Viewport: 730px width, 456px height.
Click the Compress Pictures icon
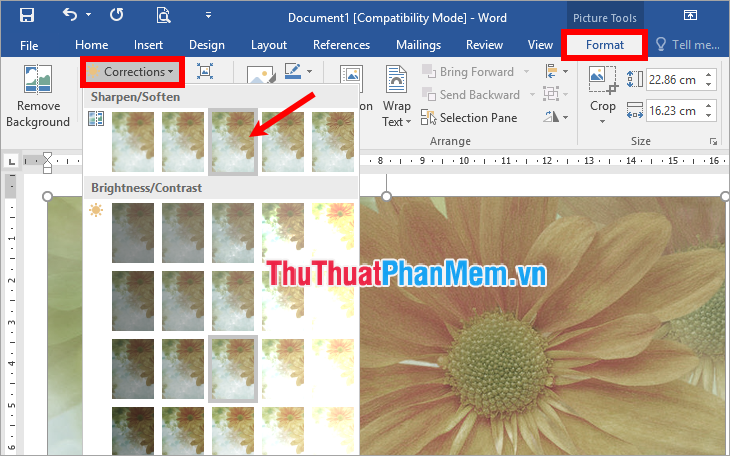coord(205,71)
